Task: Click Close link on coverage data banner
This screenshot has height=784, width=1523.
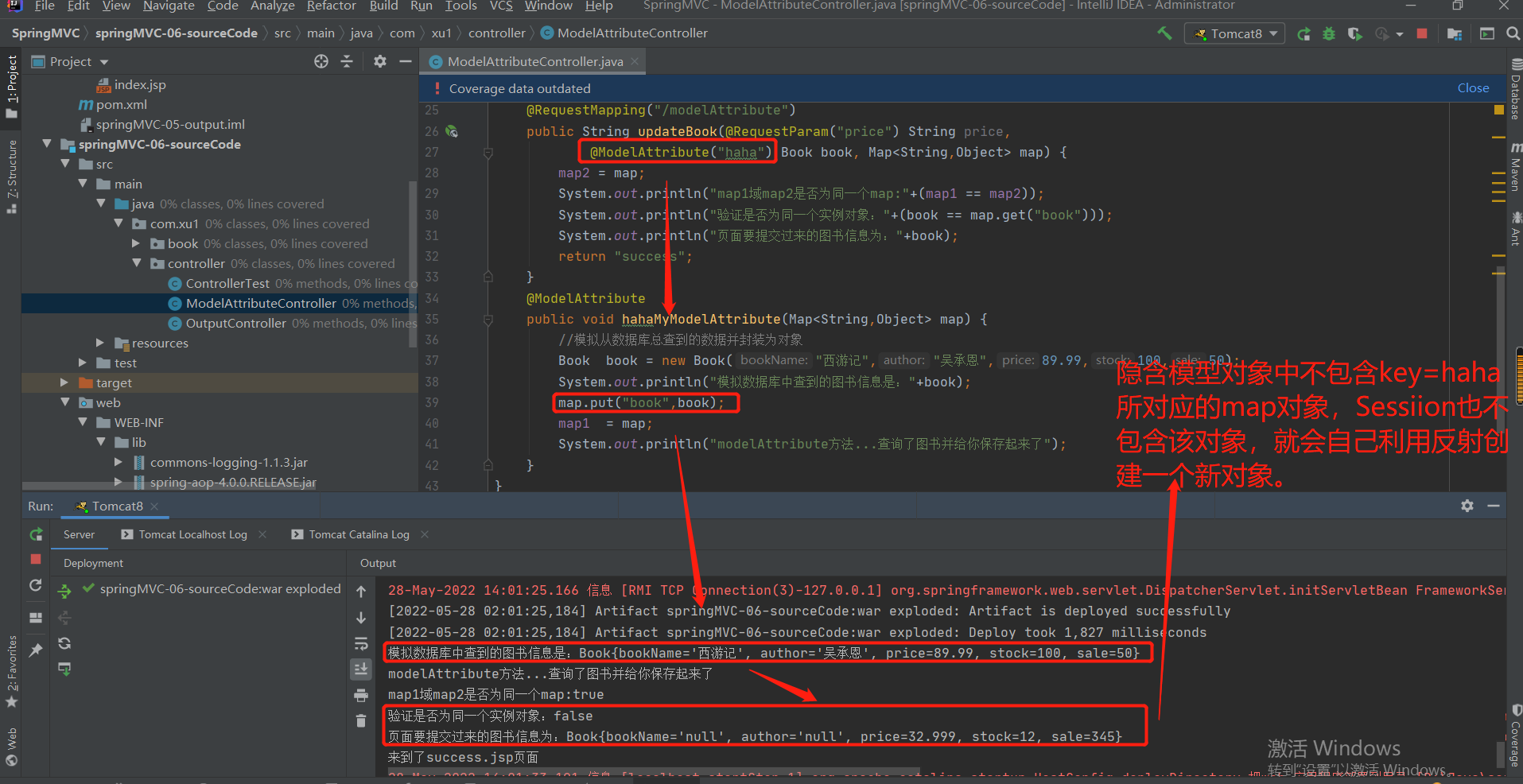Action: coord(1473,88)
